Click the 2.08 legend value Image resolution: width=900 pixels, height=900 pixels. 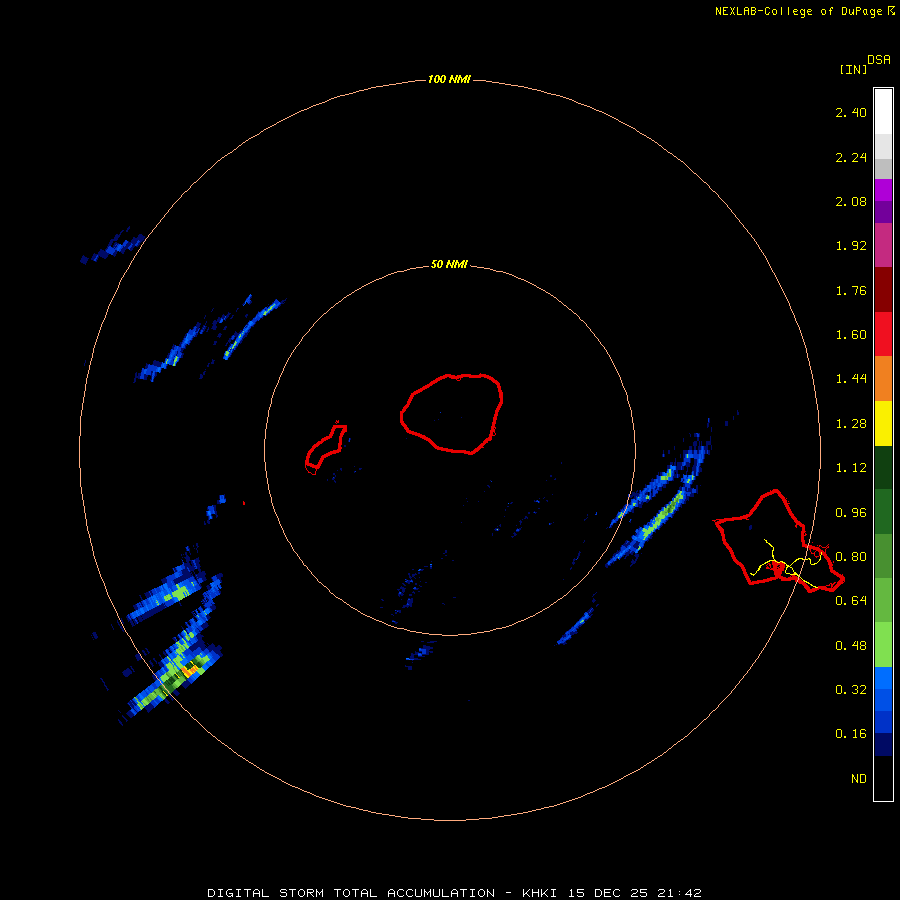coord(851,201)
